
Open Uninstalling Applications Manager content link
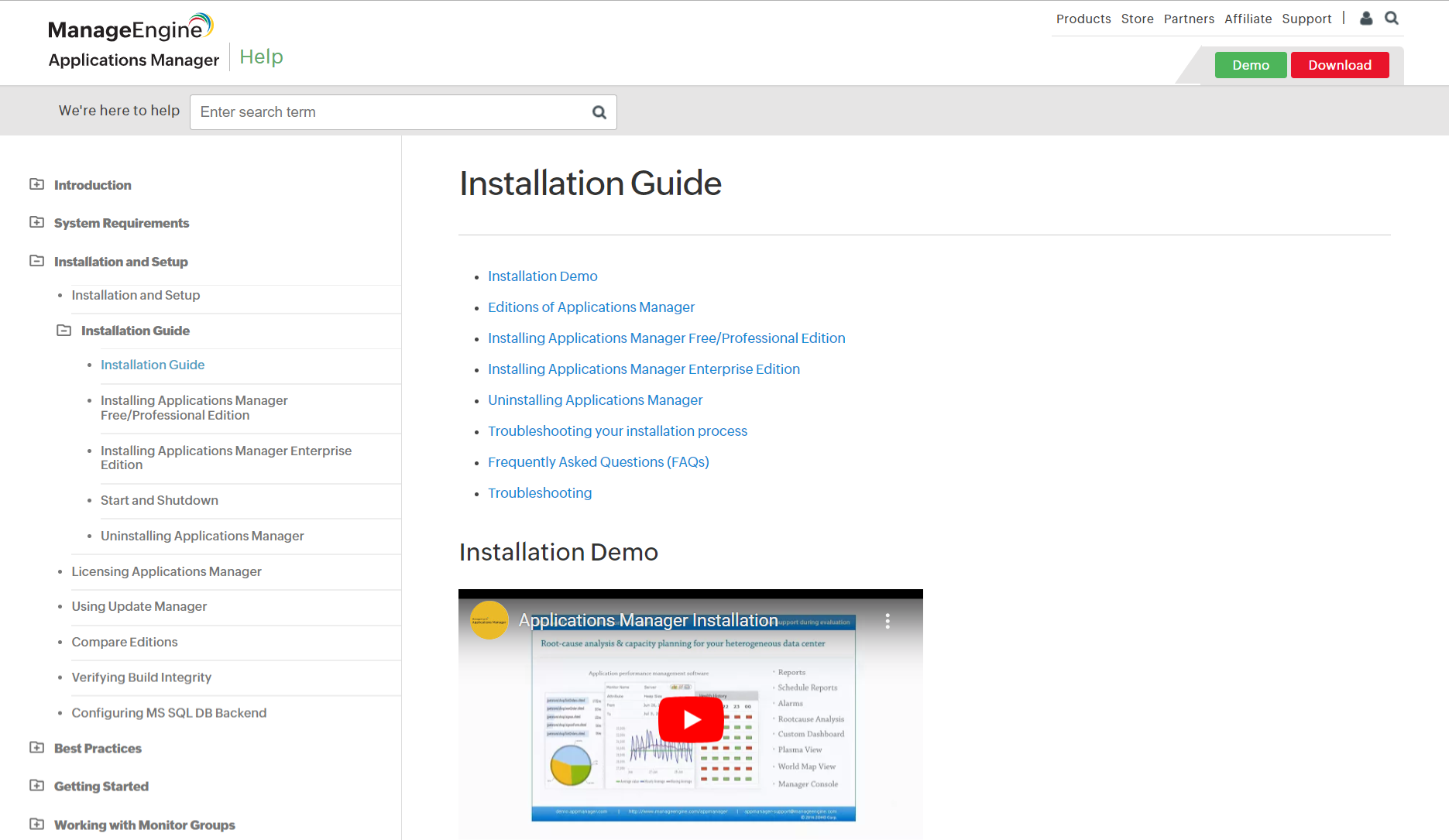(595, 400)
